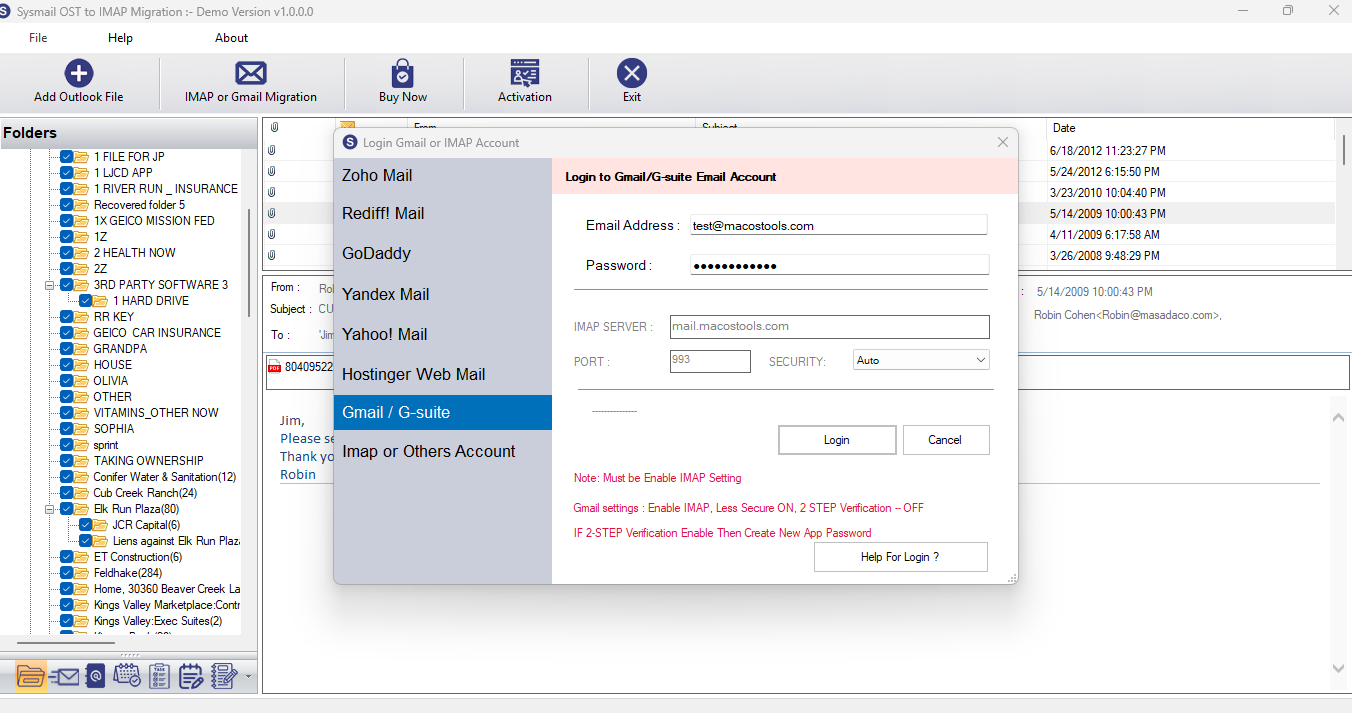Uncheck the 1 LJCD APP folder checkbox
The image size is (1352, 713).
(66, 173)
